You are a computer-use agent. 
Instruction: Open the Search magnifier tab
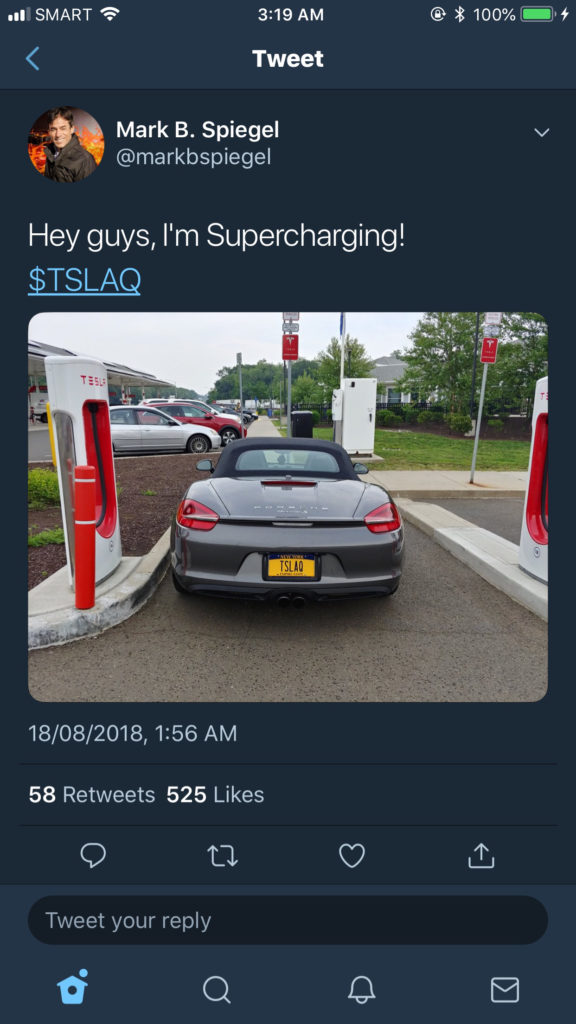coord(216,989)
